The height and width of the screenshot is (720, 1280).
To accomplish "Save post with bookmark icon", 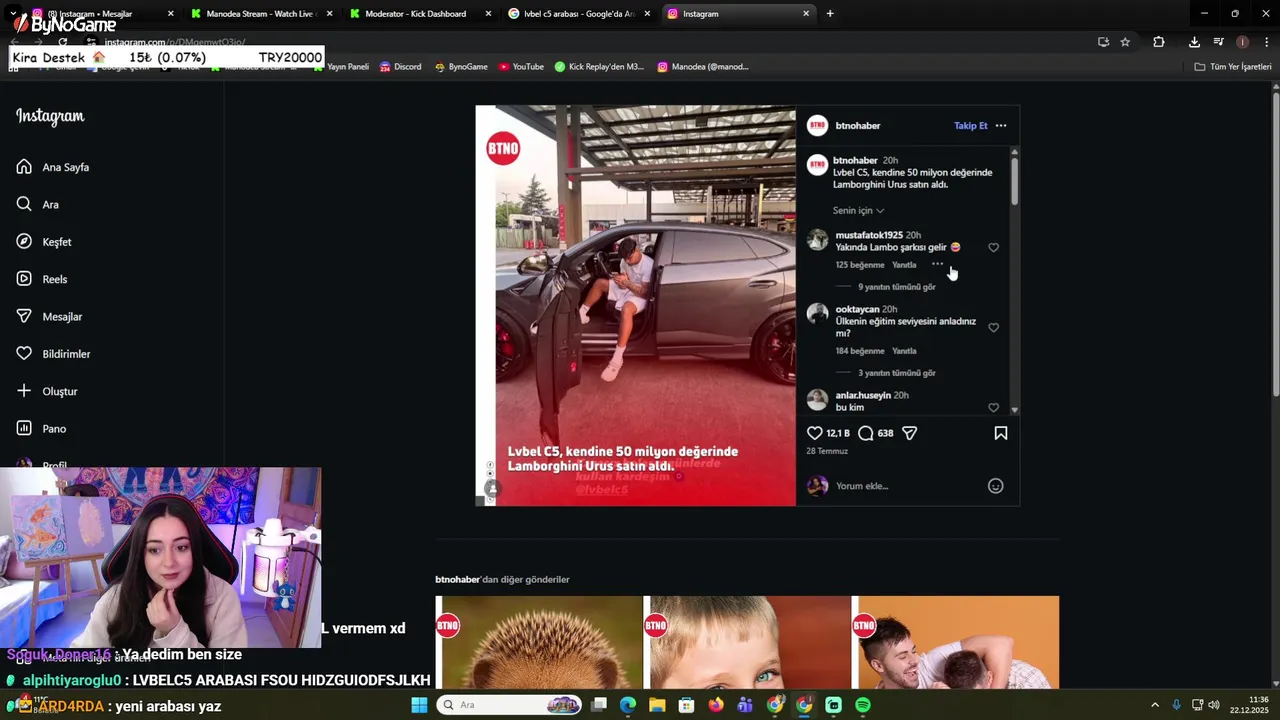I will pyautogui.click(x=1001, y=433).
